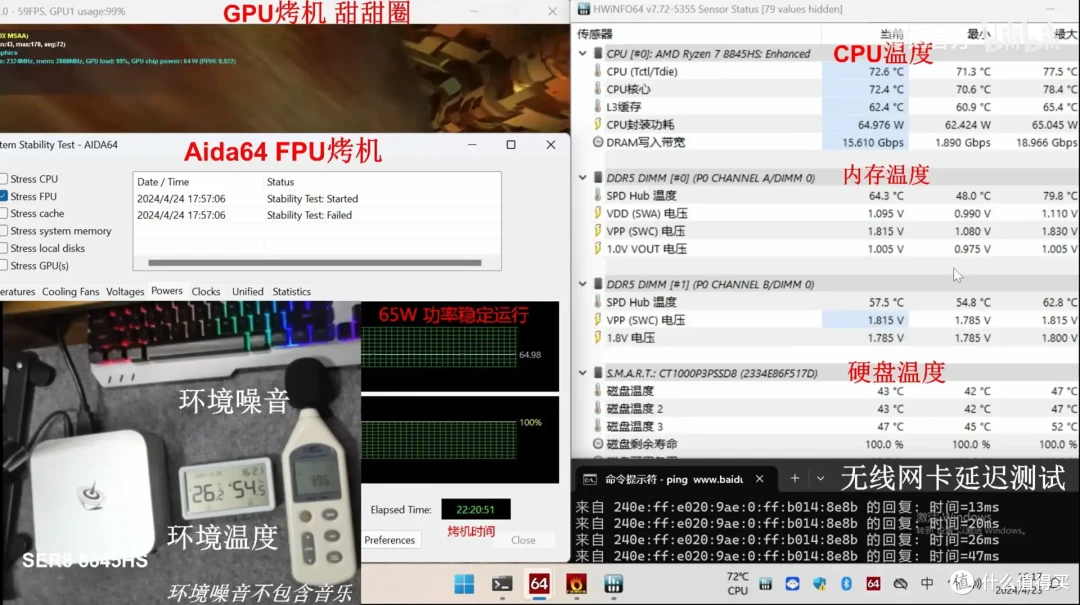Click the command prompt tab icon
The height and width of the screenshot is (605, 1080).
pos(590,479)
